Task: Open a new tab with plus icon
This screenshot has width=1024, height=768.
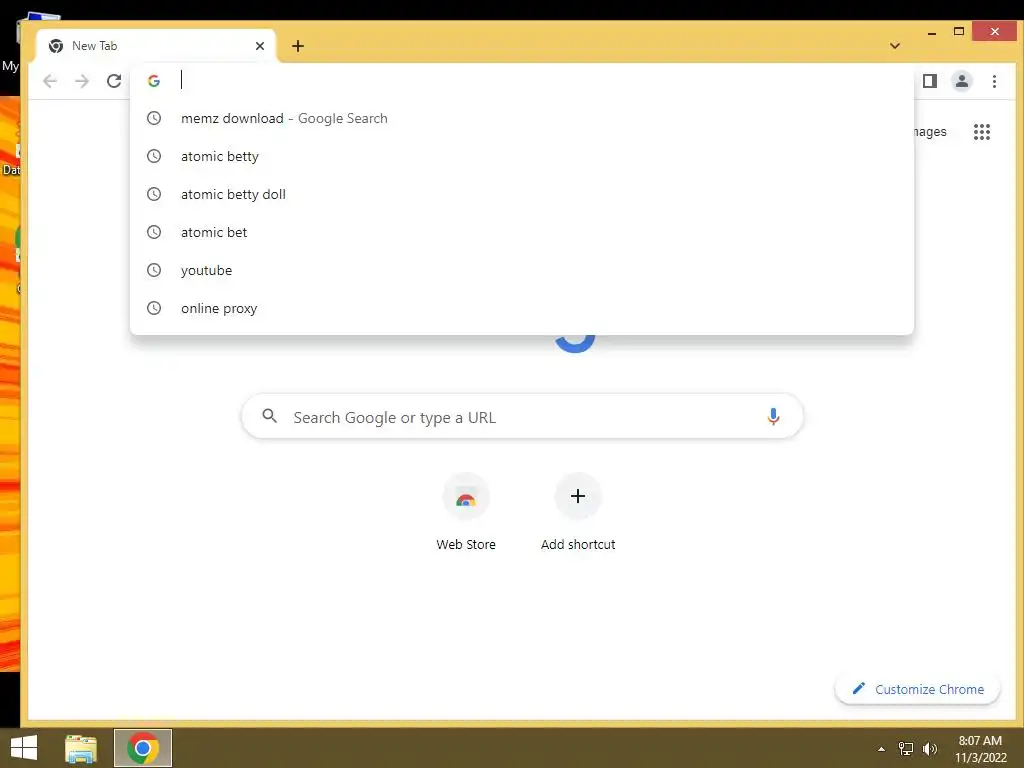Action: [298, 46]
